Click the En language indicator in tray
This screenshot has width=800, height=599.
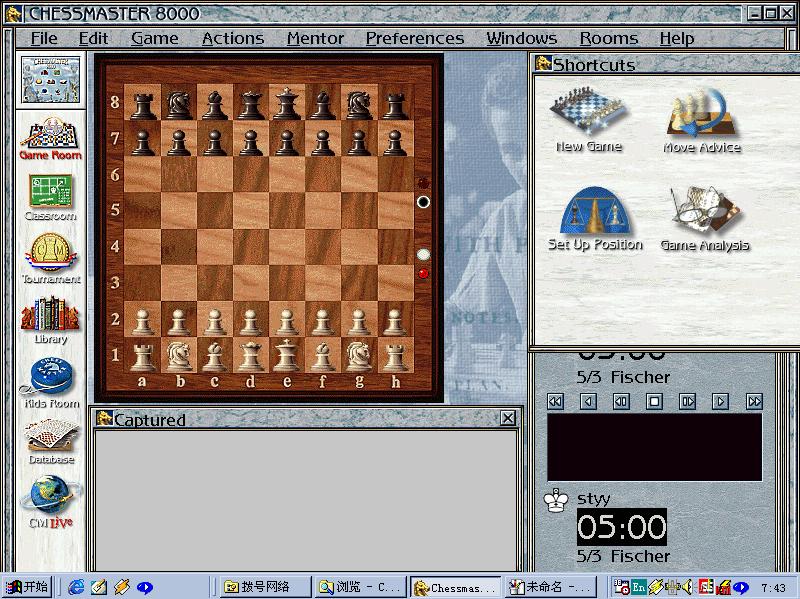638,587
